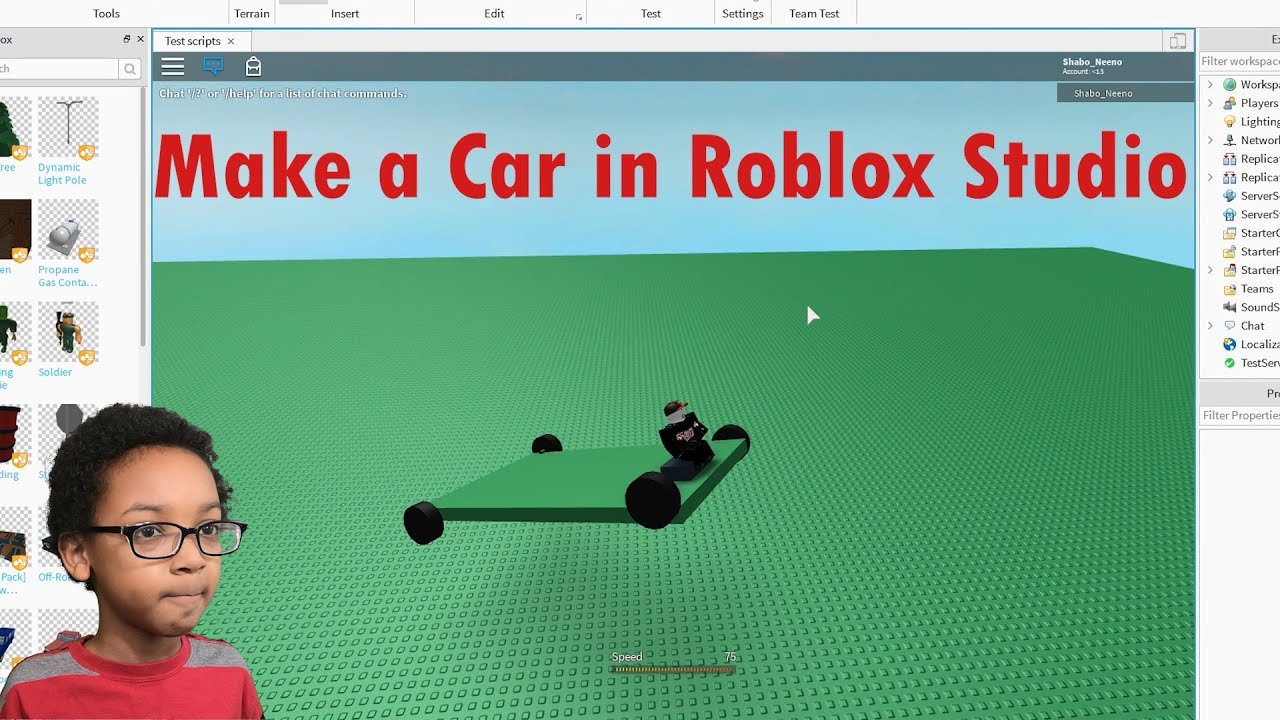Click the Edit ribbon group label
Screen dimensions: 1280x720
[494, 14]
